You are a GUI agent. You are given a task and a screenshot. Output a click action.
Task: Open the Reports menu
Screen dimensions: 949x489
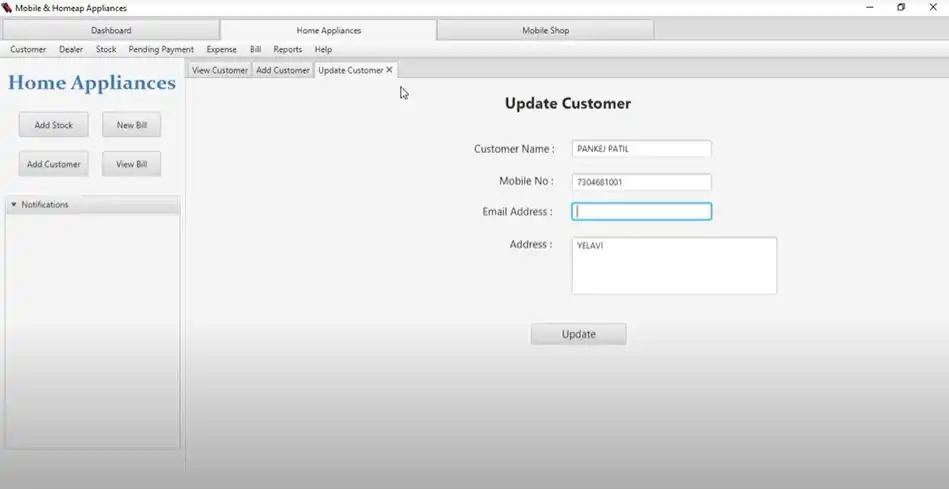[287, 49]
